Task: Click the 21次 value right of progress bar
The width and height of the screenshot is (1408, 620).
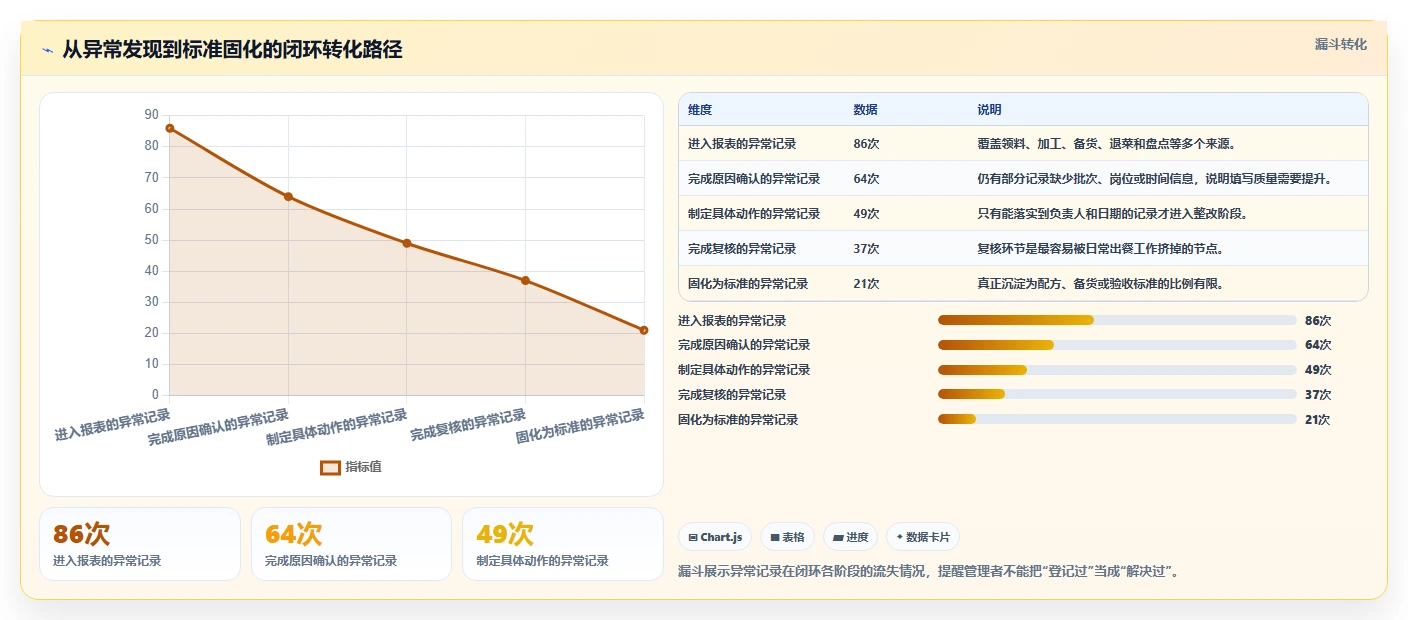Action: click(1318, 420)
